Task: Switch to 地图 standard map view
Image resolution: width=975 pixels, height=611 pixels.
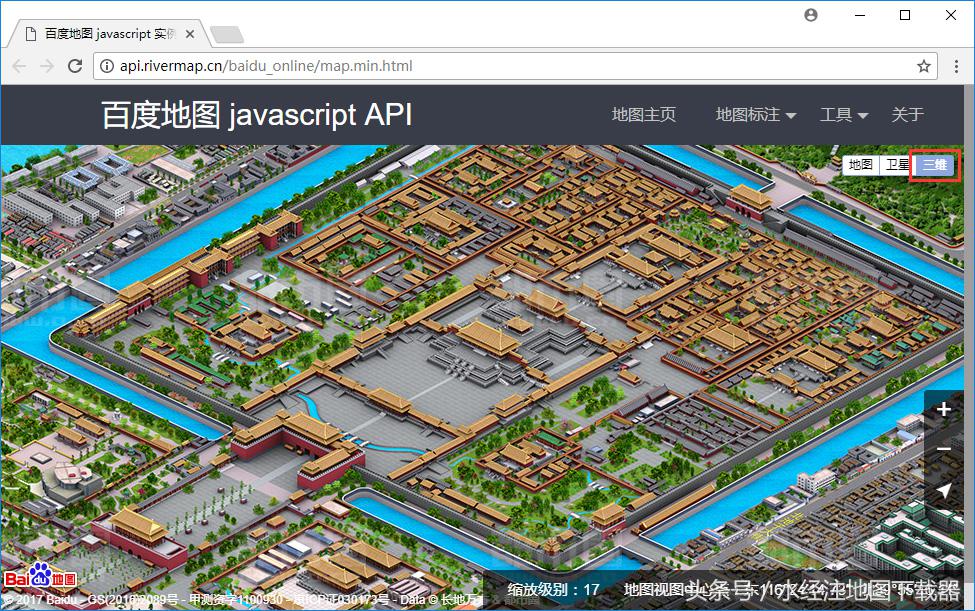Action: [859, 164]
